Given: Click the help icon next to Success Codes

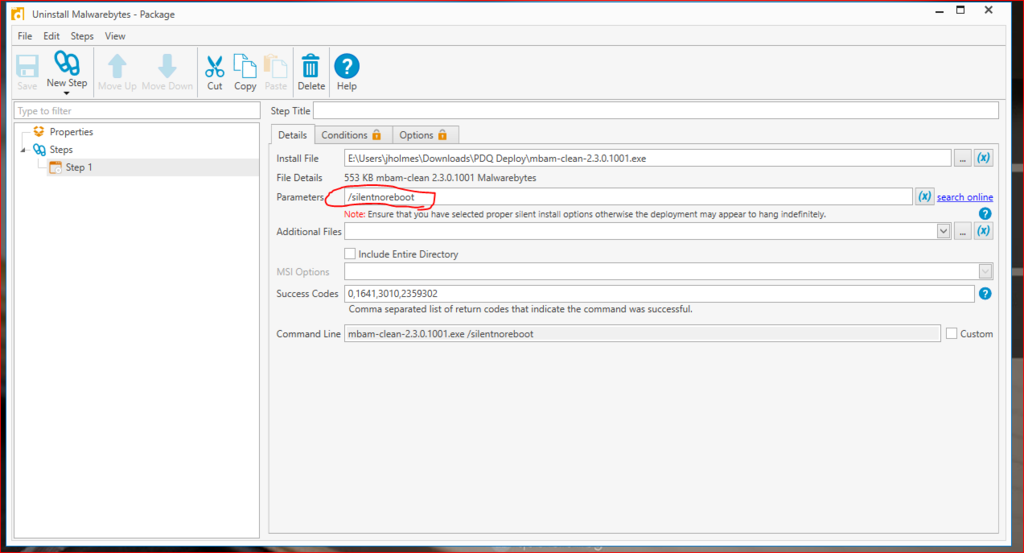Looking at the screenshot, I should (x=985, y=294).
